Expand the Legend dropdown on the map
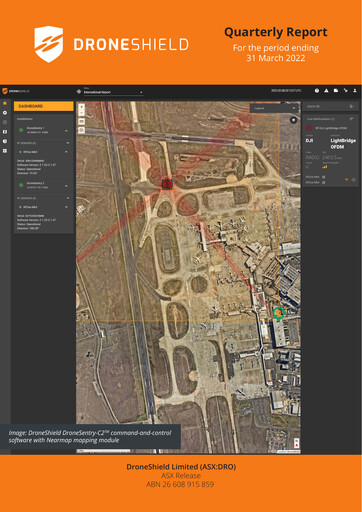Viewport: 362px width, 512px height. [x=274, y=108]
